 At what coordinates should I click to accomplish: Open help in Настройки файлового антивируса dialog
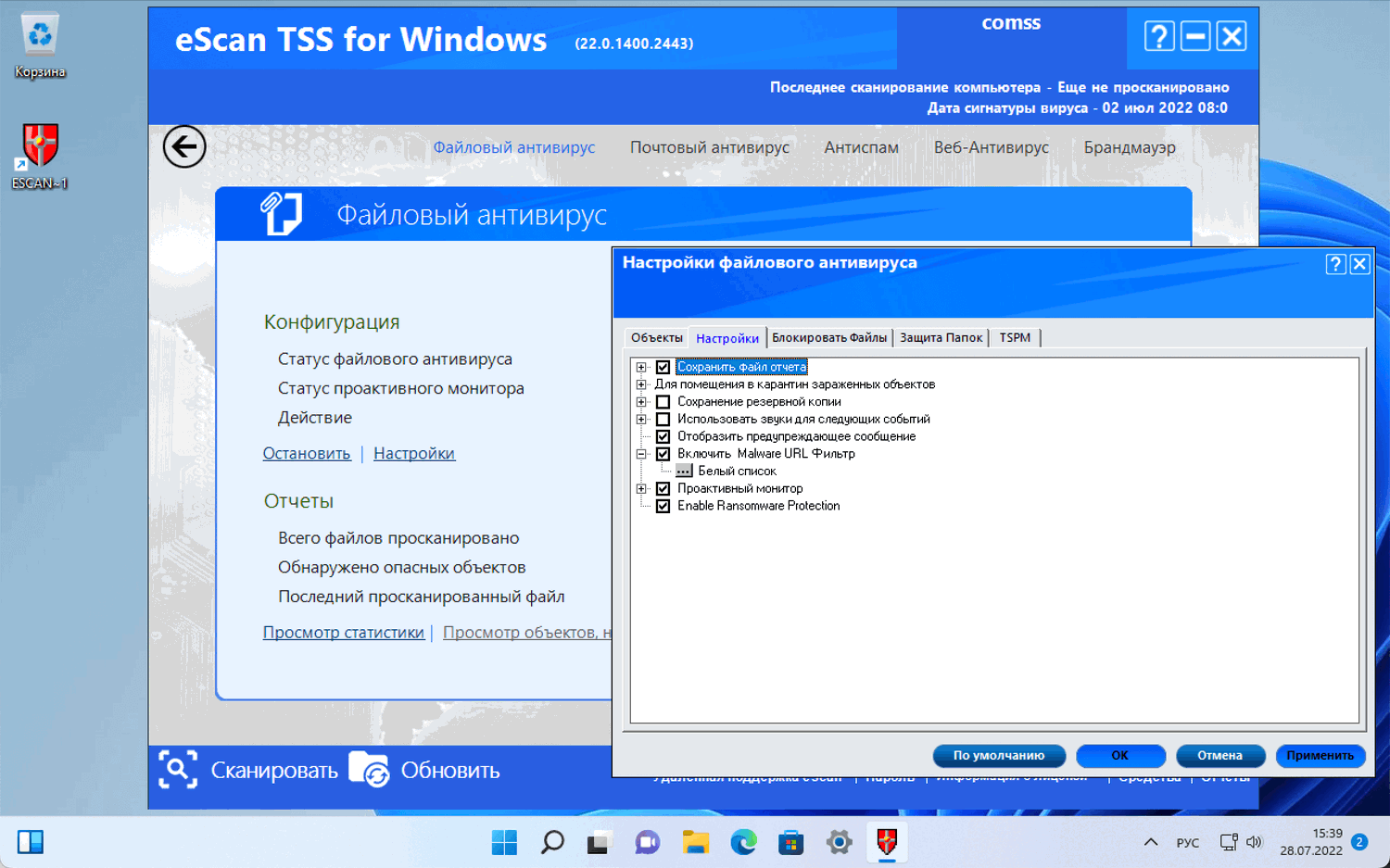point(1335,264)
